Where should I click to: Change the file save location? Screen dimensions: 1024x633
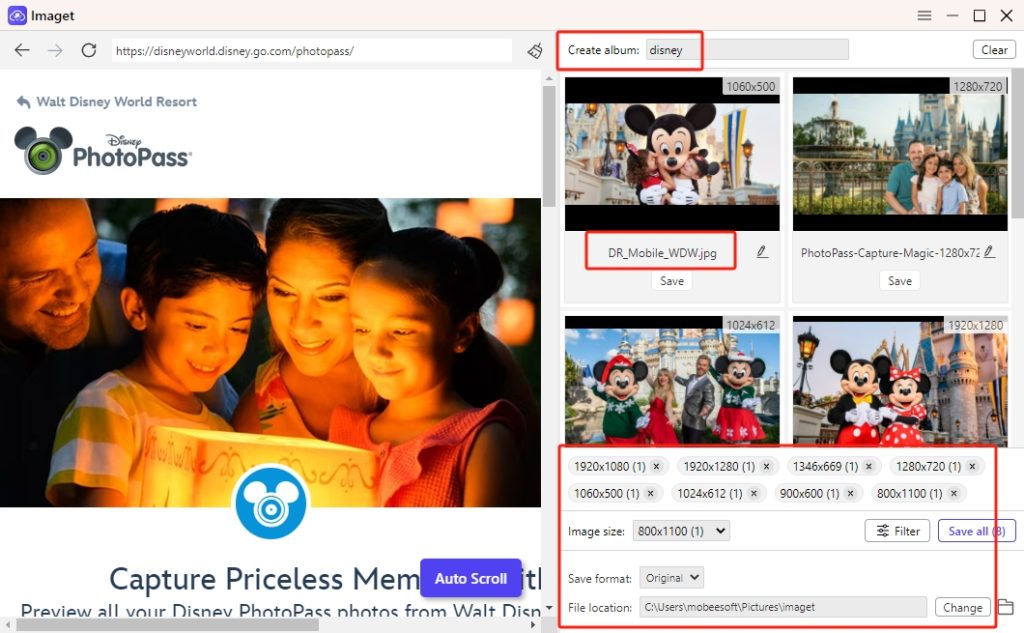[x=962, y=607]
